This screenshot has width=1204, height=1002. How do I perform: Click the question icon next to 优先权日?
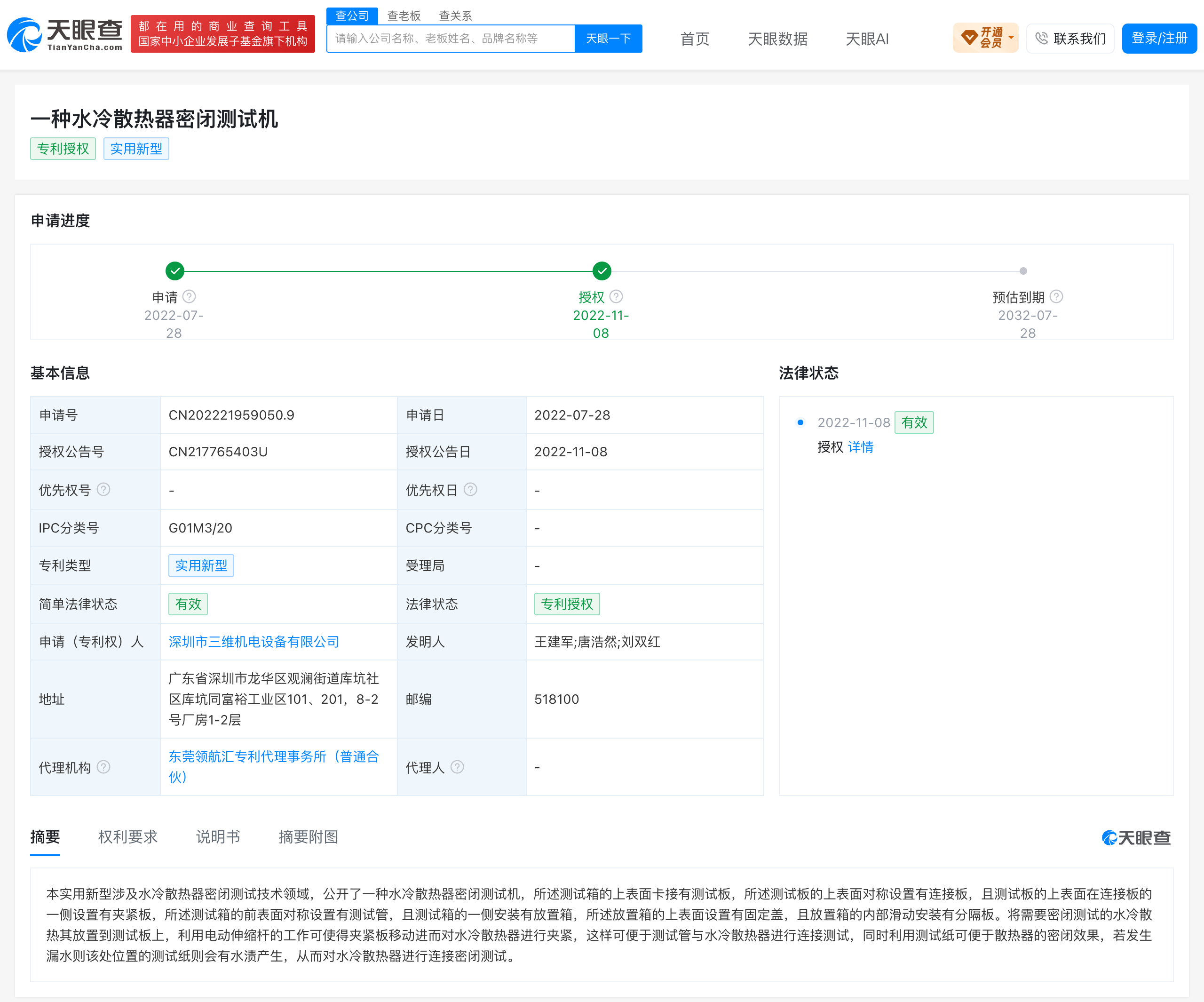[x=470, y=490]
